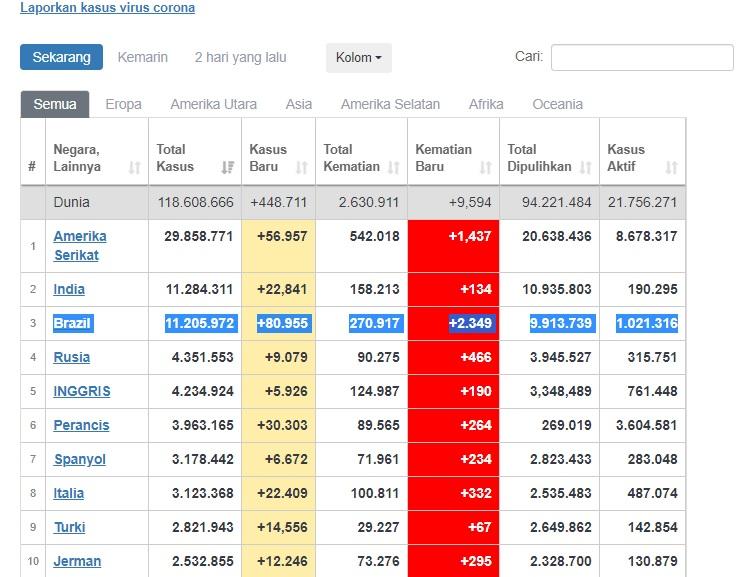The height and width of the screenshot is (577, 741).
Task: Select the Asia tab
Action: click(x=298, y=104)
